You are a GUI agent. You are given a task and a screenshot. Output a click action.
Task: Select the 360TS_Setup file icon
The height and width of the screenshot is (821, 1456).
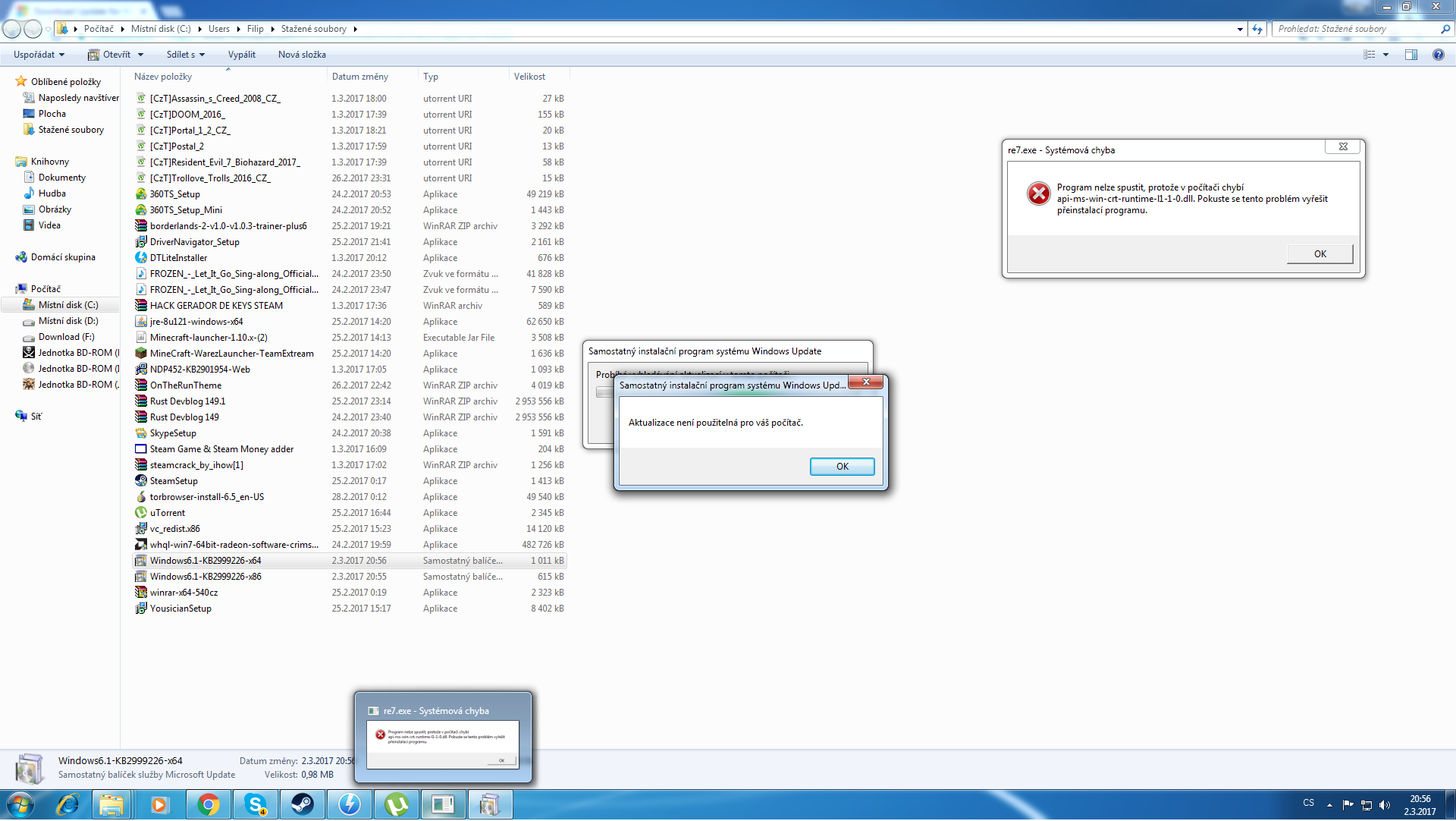pyautogui.click(x=141, y=194)
